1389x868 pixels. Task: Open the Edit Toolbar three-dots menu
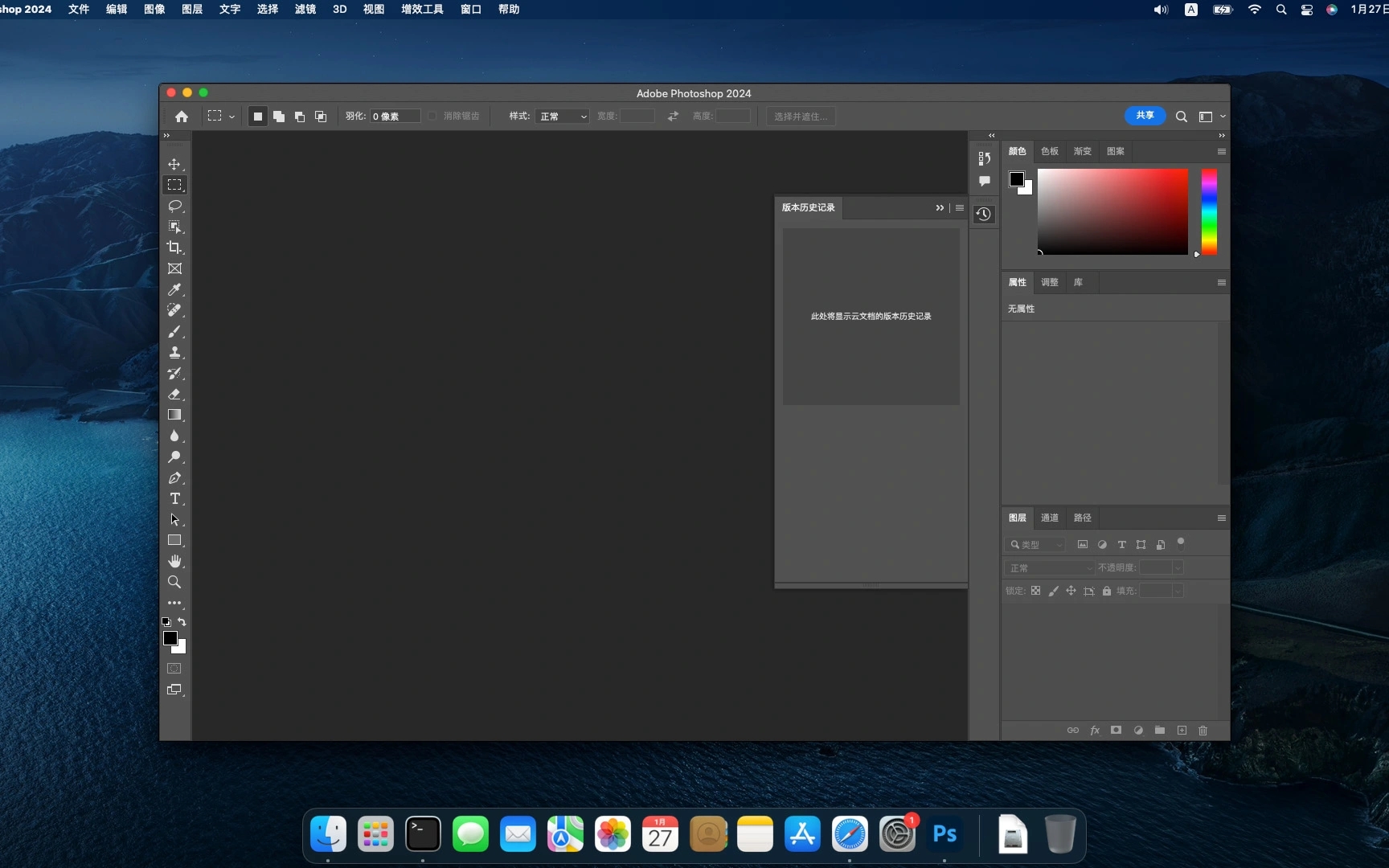(174, 603)
